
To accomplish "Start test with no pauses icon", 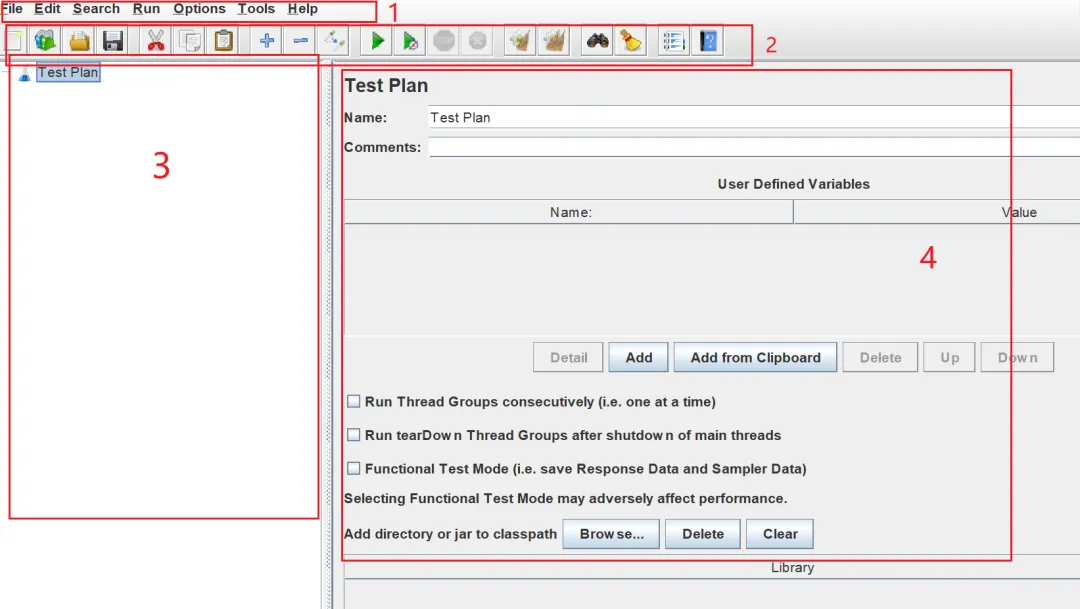I will (x=411, y=41).
